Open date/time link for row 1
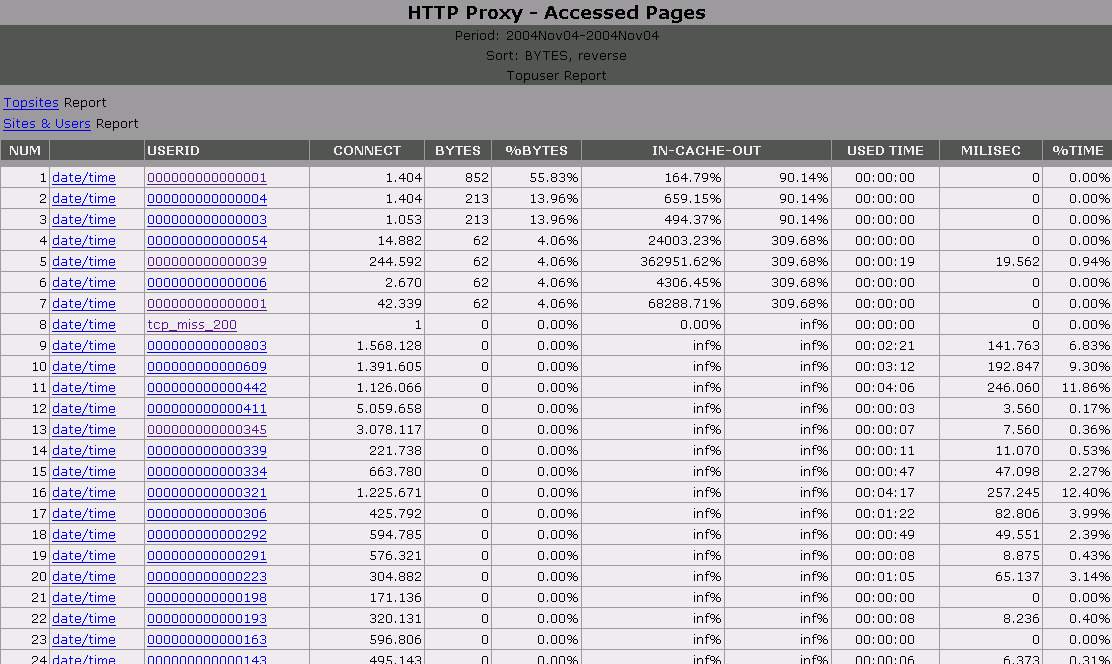The height and width of the screenshot is (664, 1112). pos(84,177)
